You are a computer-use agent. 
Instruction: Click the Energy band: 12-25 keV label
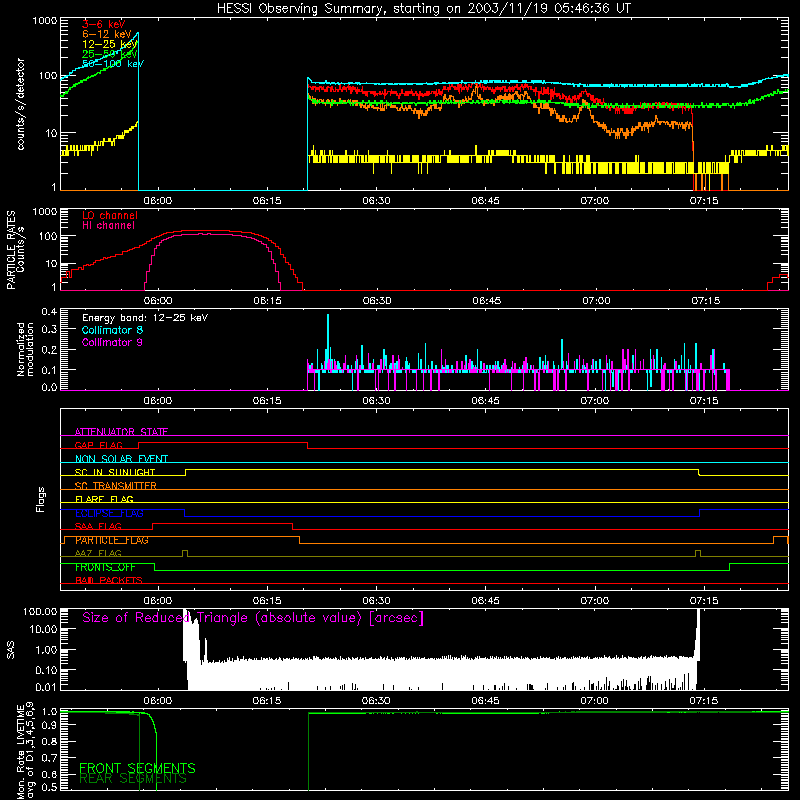145,318
